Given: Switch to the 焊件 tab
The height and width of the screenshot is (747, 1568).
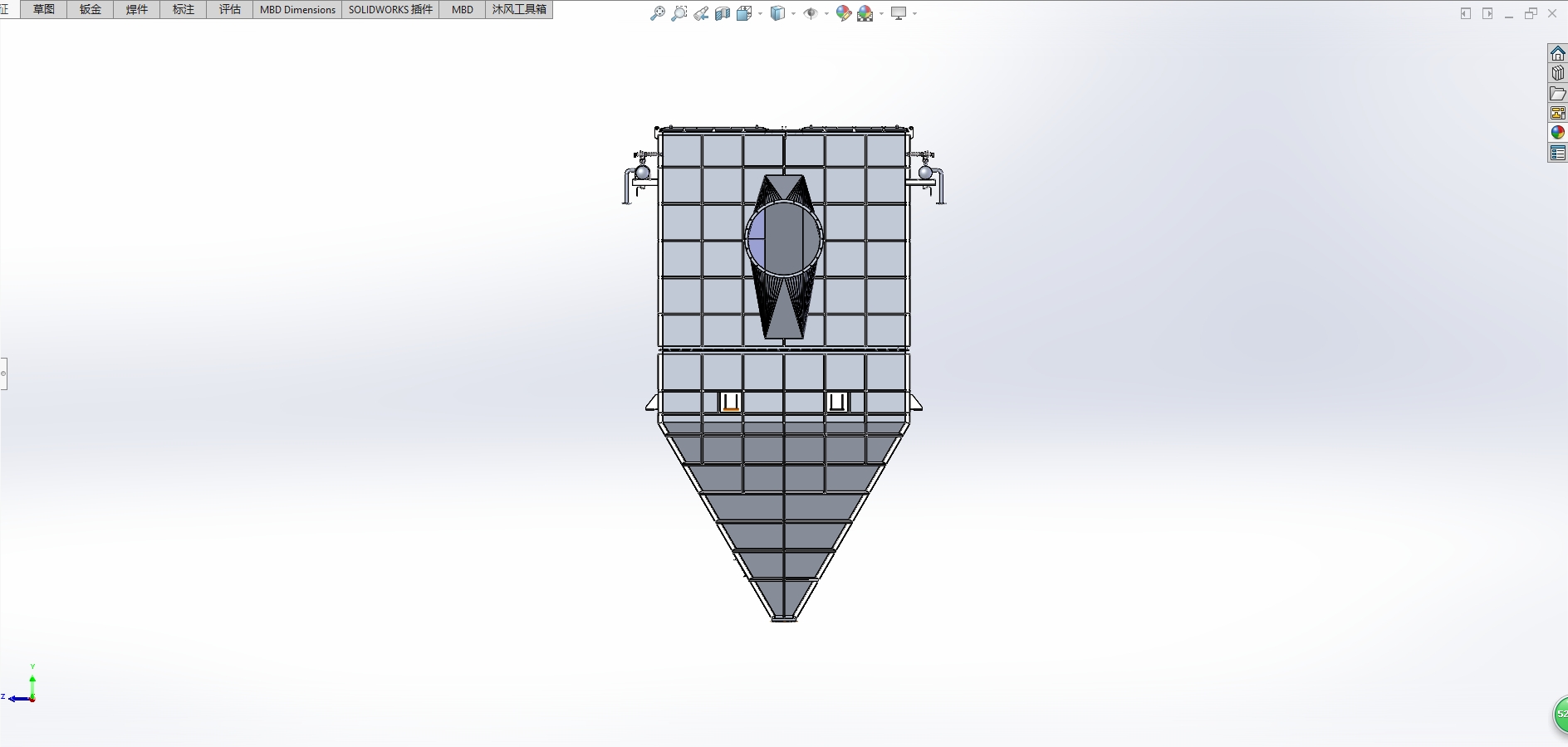Looking at the screenshot, I should coord(137,9).
